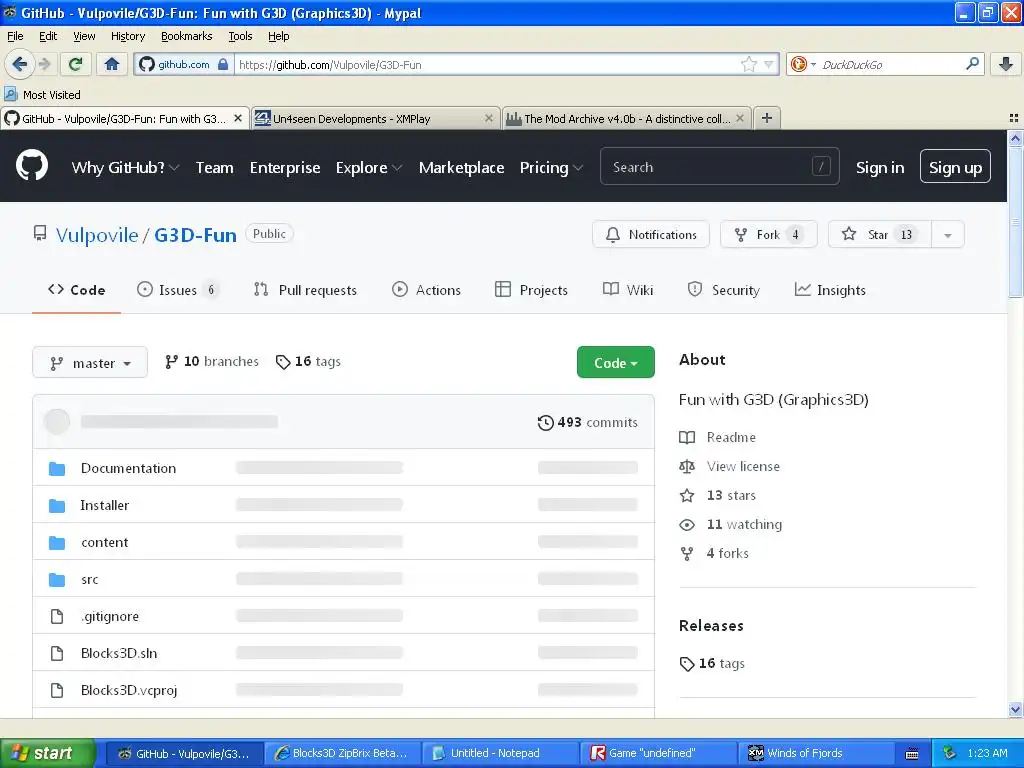Switch to Untitled - Notepad taskbar window
Viewport: 1024px width, 768px height.
click(500, 753)
